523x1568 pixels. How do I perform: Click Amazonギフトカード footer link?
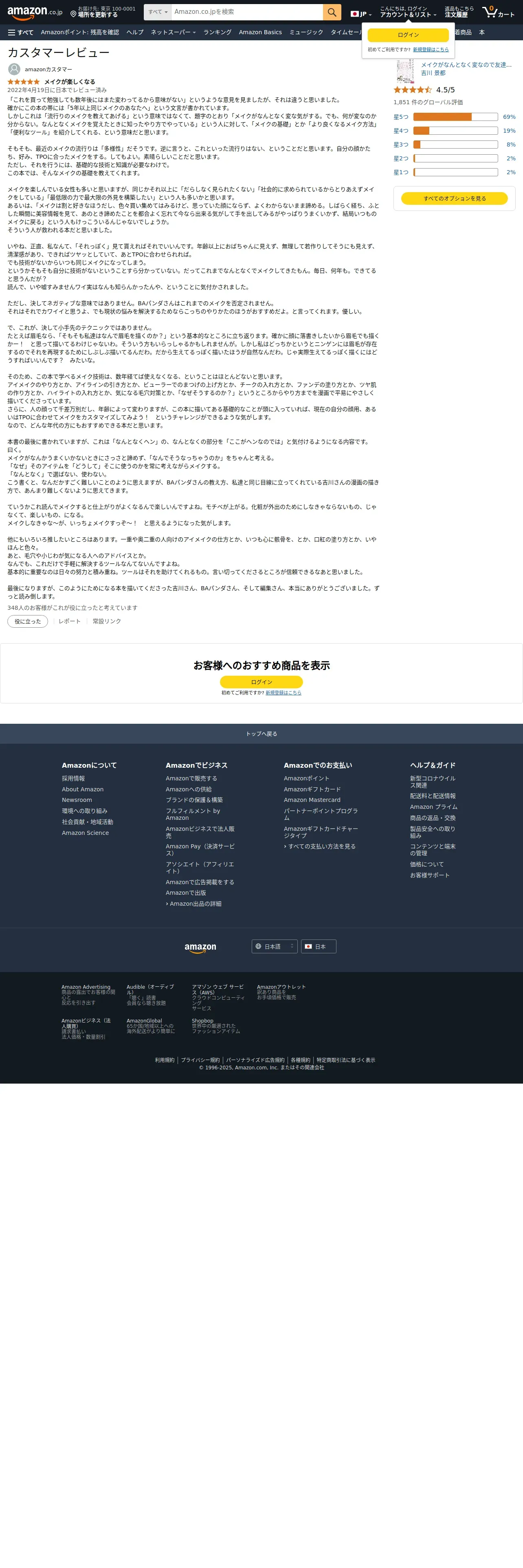click(312, 789)
